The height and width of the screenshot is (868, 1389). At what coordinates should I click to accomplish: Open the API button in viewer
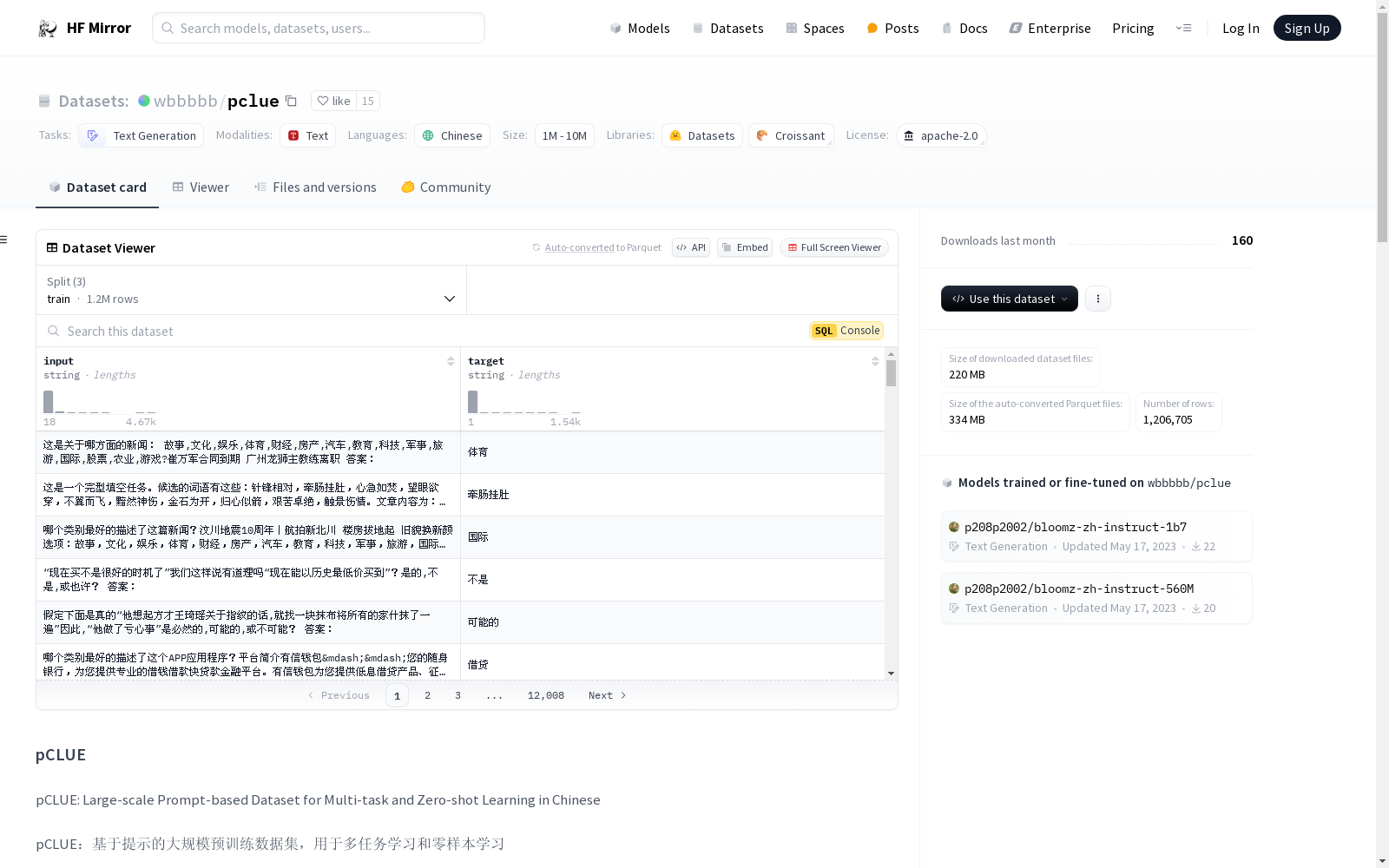[x=691, y=247]
